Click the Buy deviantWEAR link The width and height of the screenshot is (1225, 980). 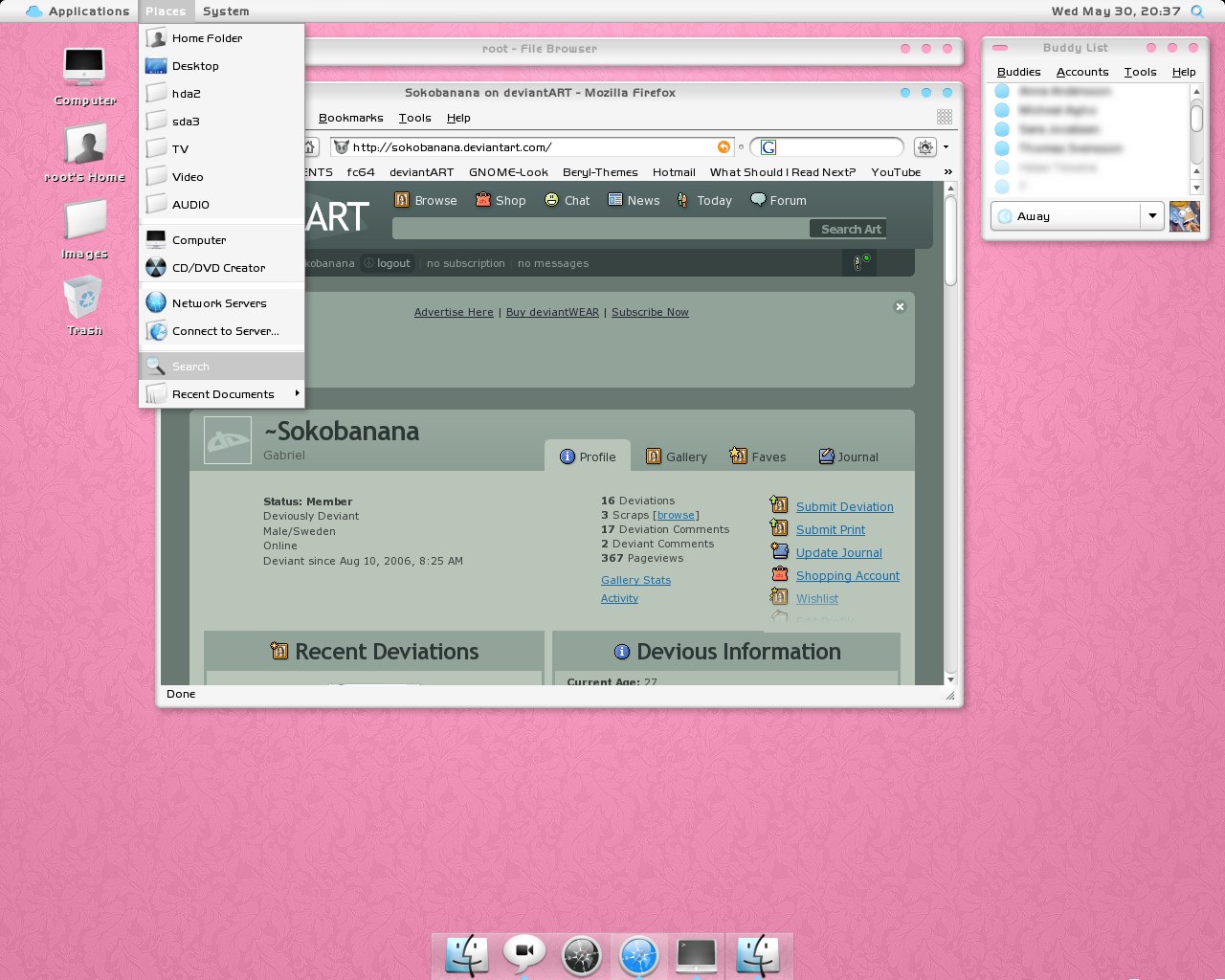click(552, 312)
